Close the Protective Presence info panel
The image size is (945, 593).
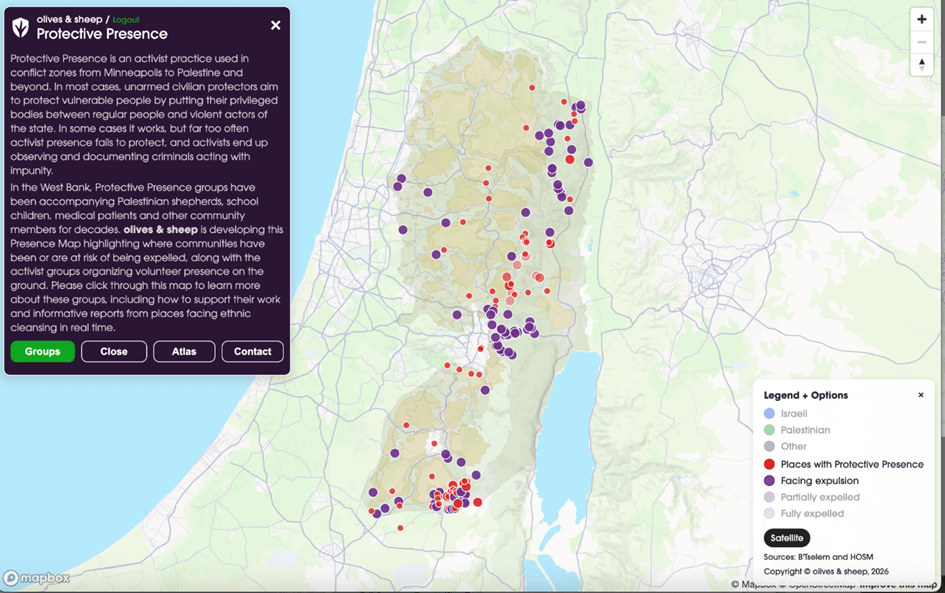276,25
